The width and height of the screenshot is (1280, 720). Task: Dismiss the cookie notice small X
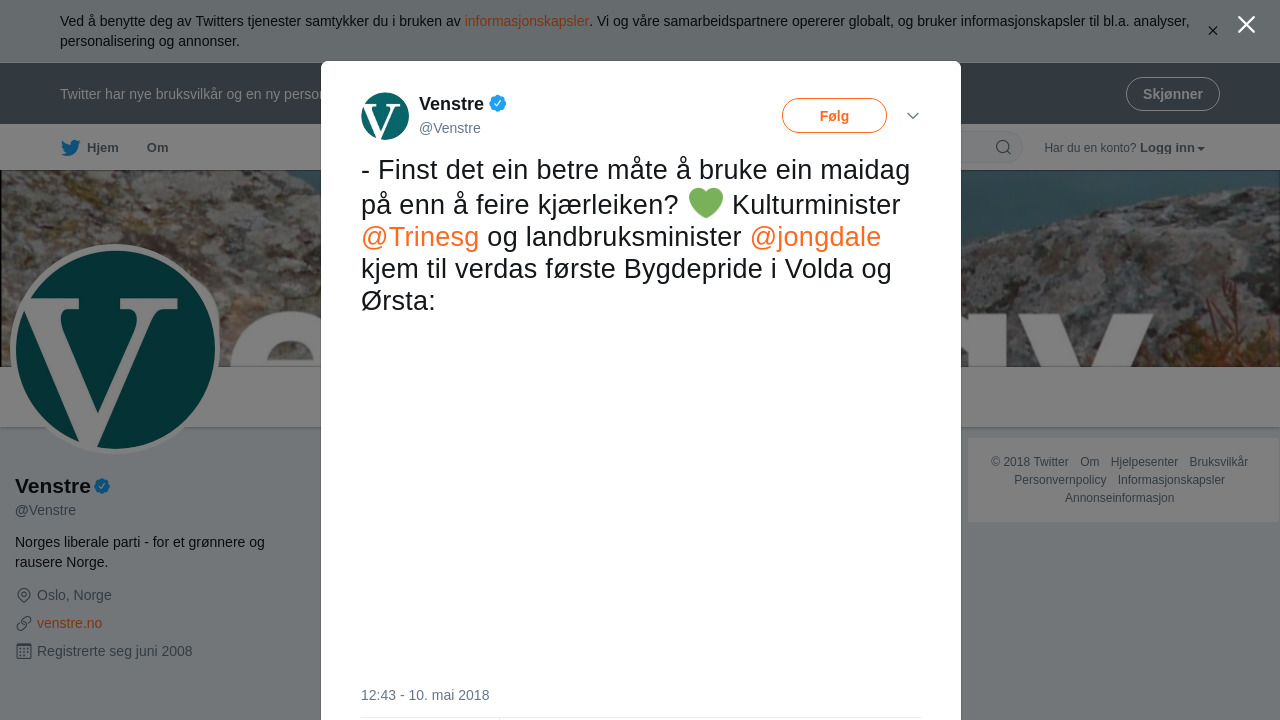click(x=1213, y=31)
